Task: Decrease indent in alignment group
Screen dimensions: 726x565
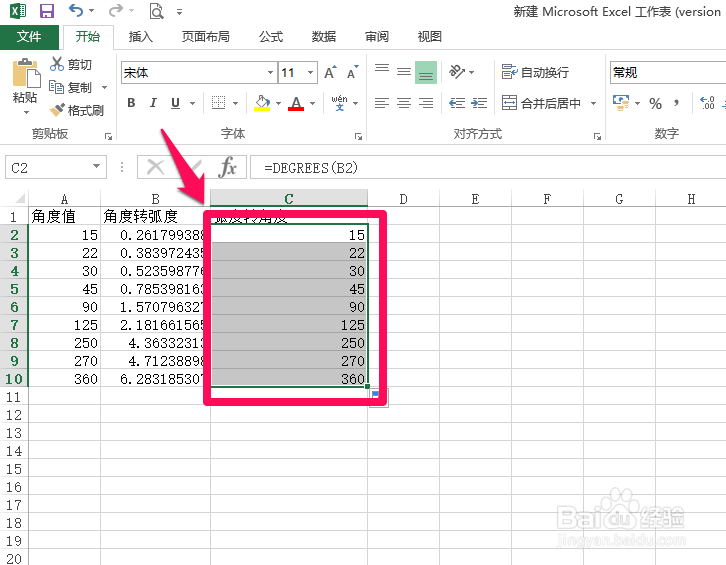Action: (457, 103)
